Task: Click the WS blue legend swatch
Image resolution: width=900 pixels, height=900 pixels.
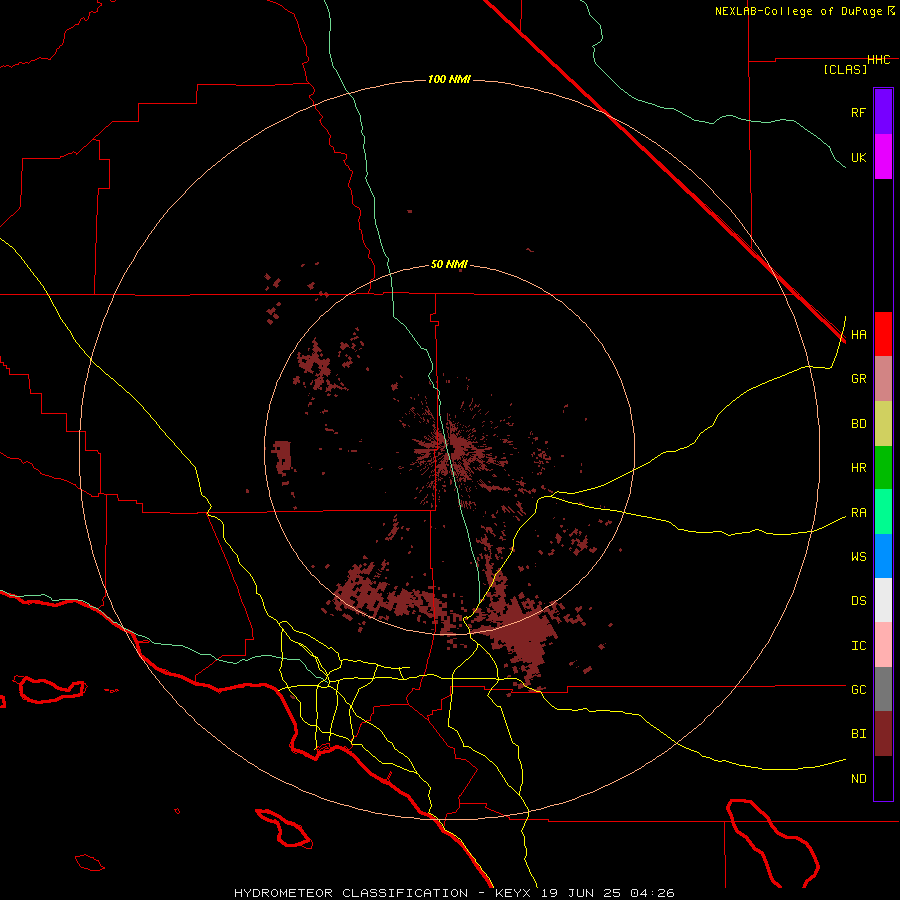Action: click(883, 556)
